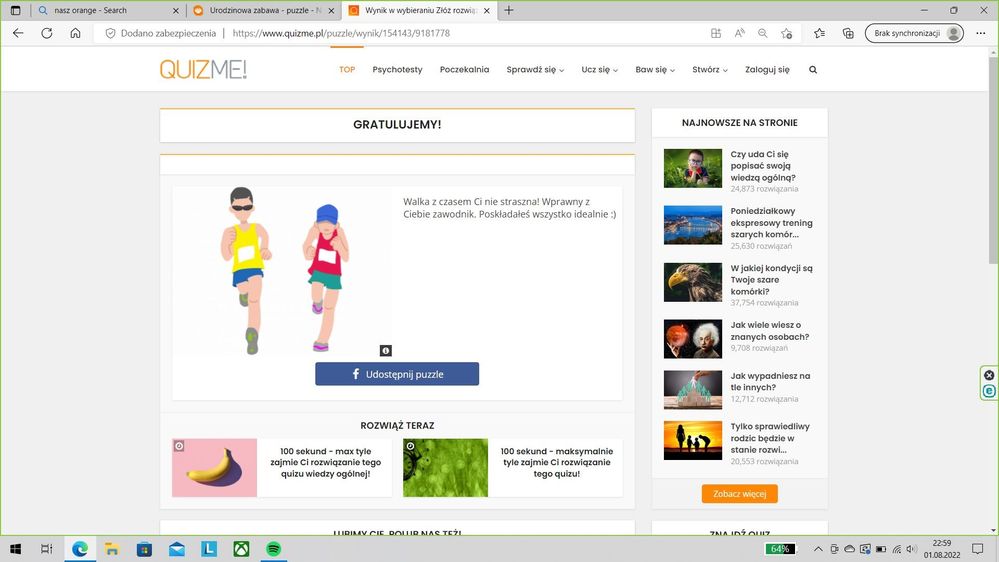999x562 pixels.
Task: Add this page to favorites star icon
Action: pyautogui.click(x=786, y=33)
